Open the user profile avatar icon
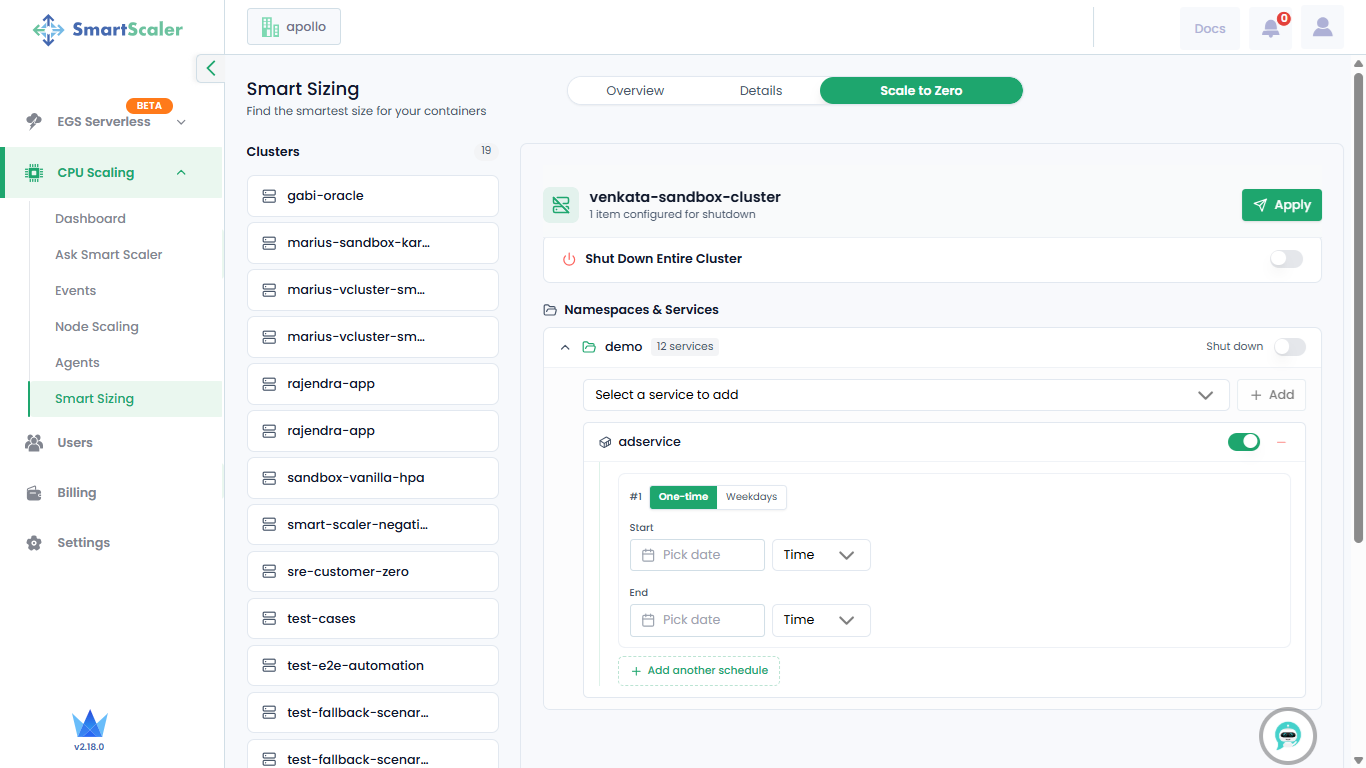1366x768 pixels. [x=1322, y=28]
